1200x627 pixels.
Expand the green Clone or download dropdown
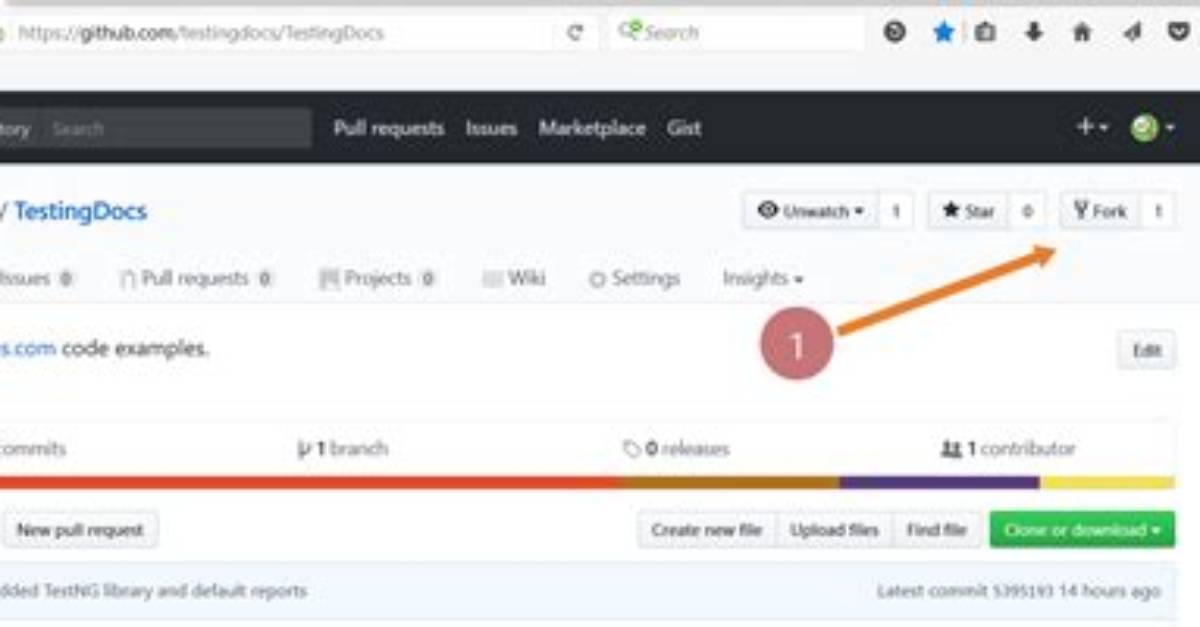tap(1082, 530)
